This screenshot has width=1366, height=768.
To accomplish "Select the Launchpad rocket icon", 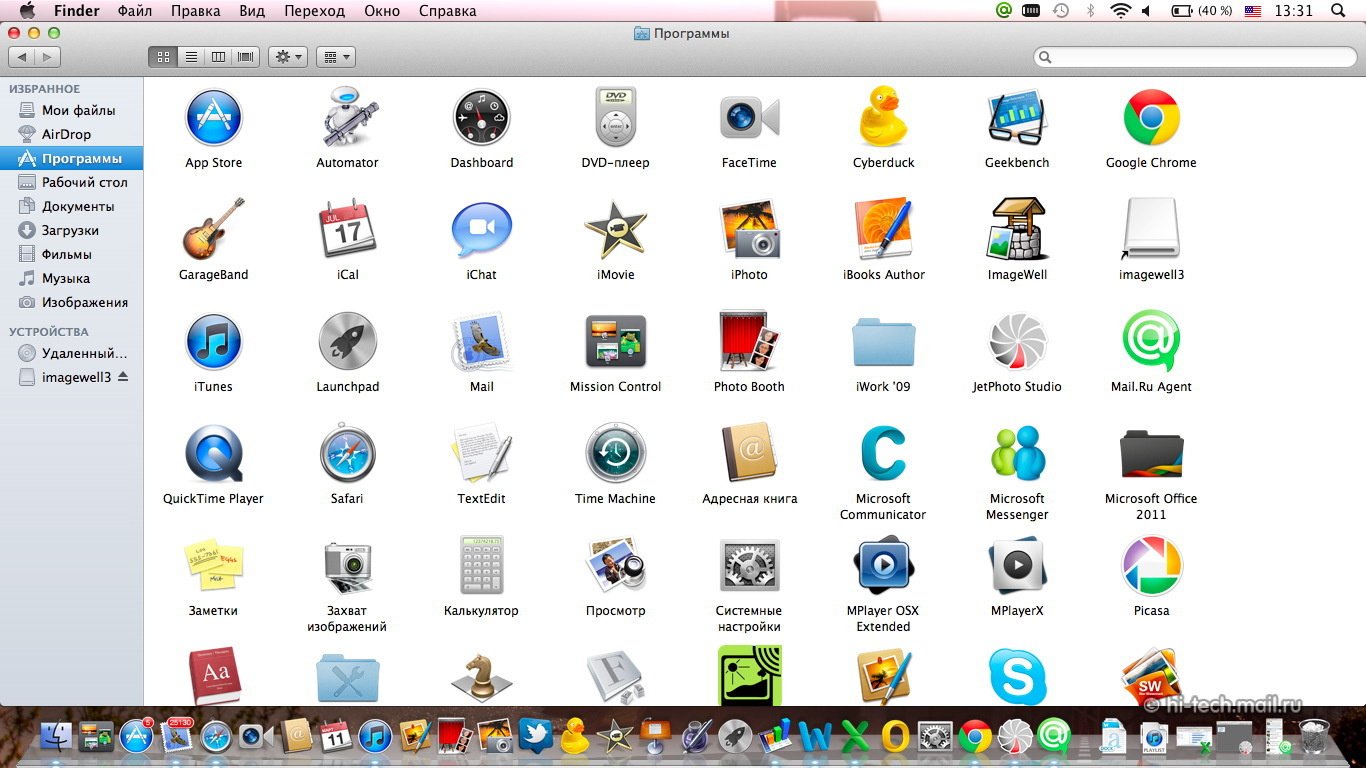I will point(348,342).
